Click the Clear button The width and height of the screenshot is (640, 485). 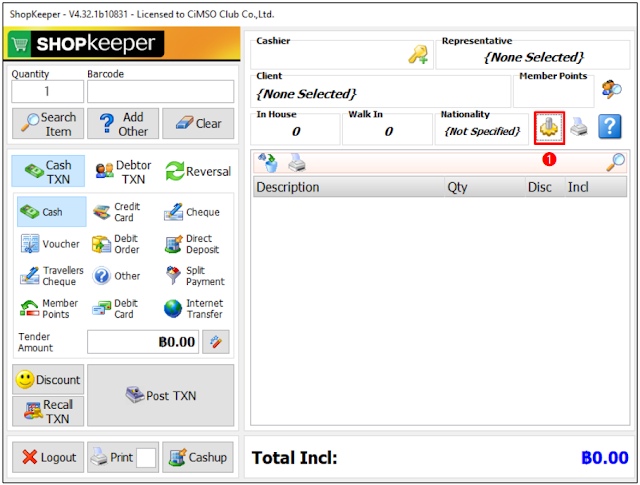pyautogui.click(x=198, y=124)
